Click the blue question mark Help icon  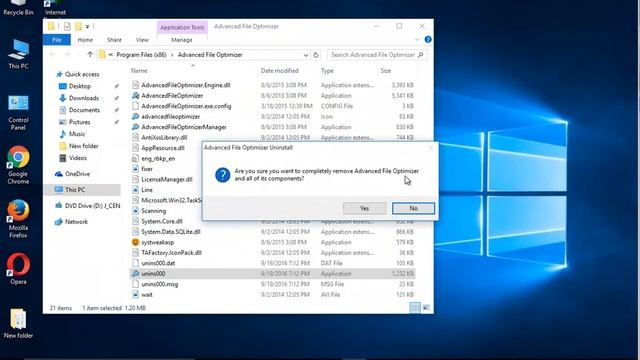click(x=428, y=40)
